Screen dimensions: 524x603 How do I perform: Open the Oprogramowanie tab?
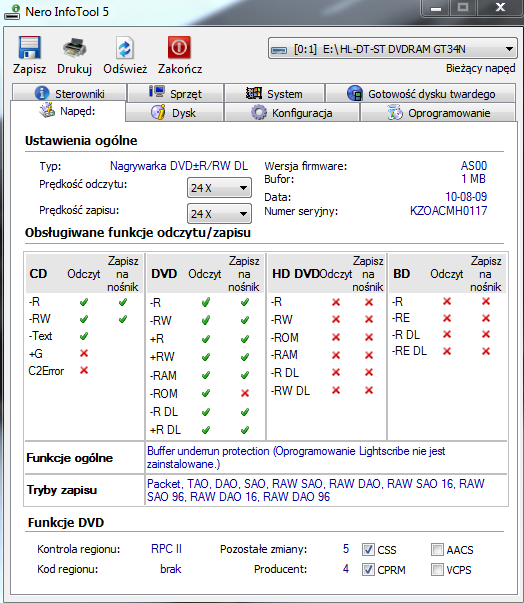point(438,113)
